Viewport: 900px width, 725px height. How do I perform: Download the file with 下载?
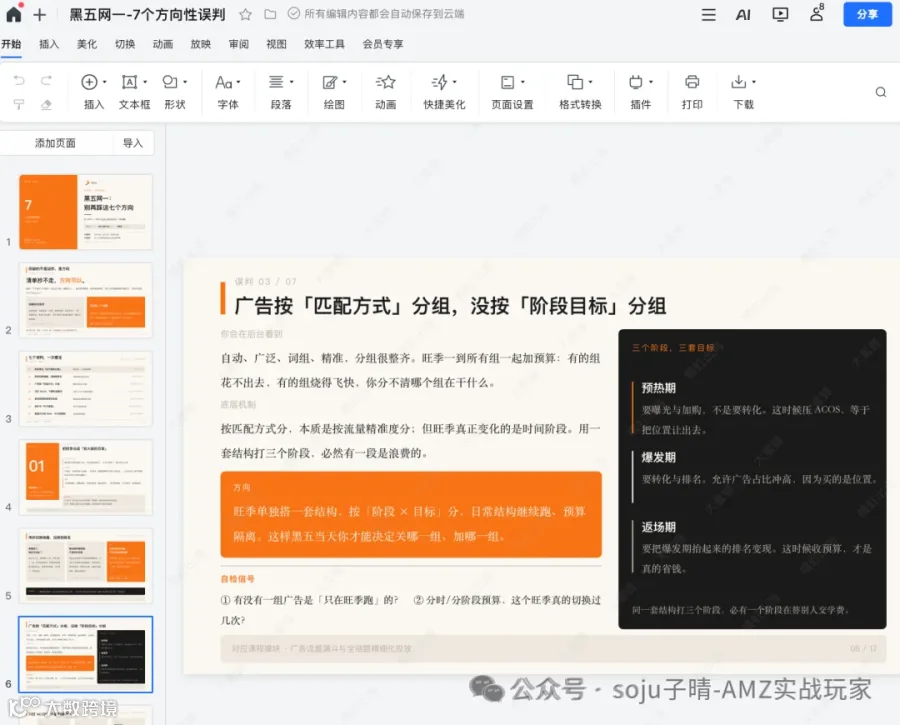[x=743, y=92]
